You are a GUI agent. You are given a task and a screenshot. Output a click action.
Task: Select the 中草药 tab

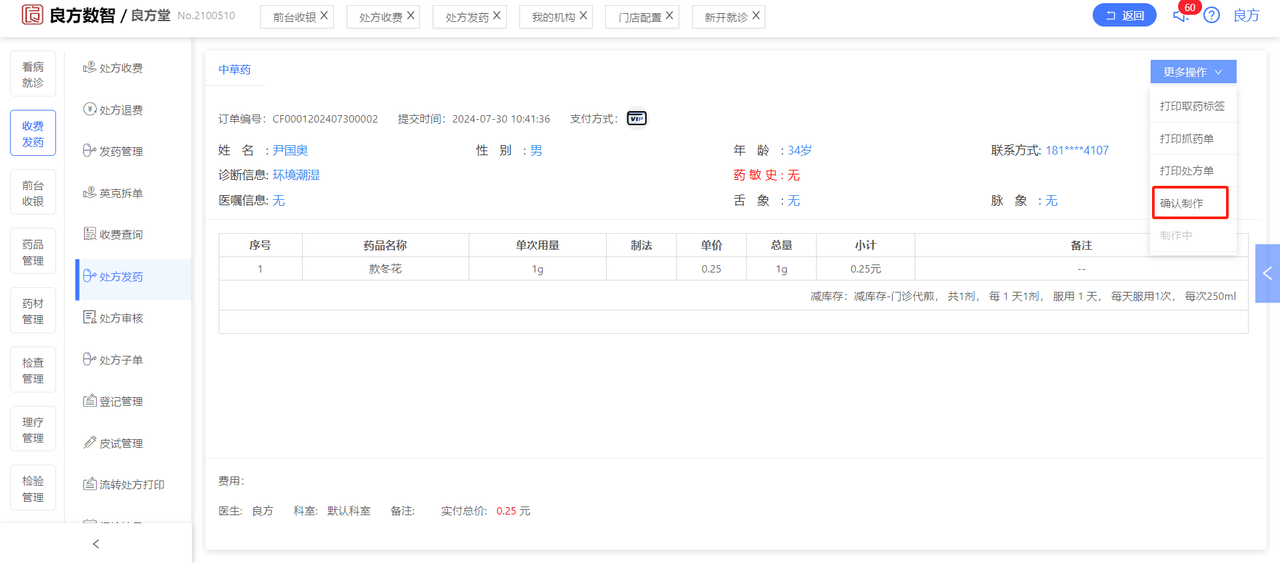coord(235,70)
